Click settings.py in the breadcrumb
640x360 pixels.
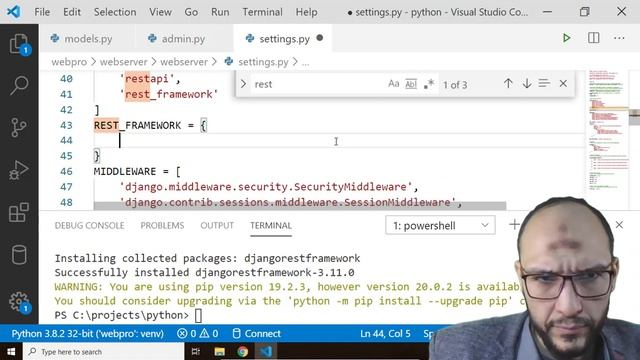[263, 62]
